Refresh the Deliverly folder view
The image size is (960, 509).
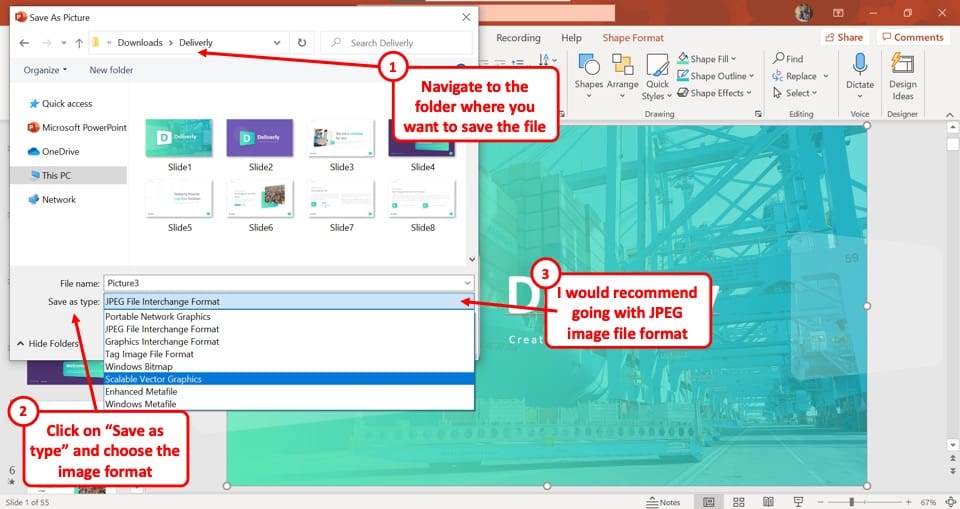[x=302, y=43]
